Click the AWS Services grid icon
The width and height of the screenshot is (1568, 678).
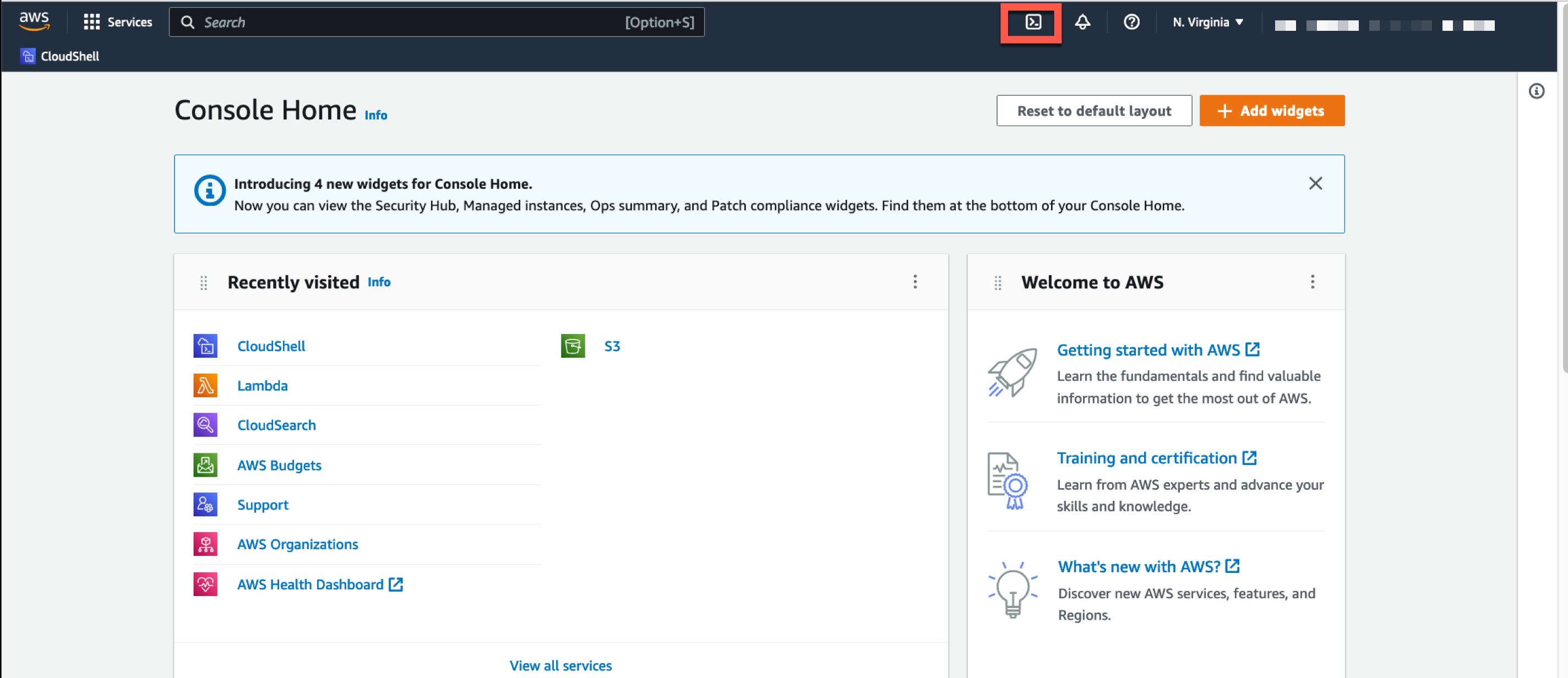coord(91,22)
